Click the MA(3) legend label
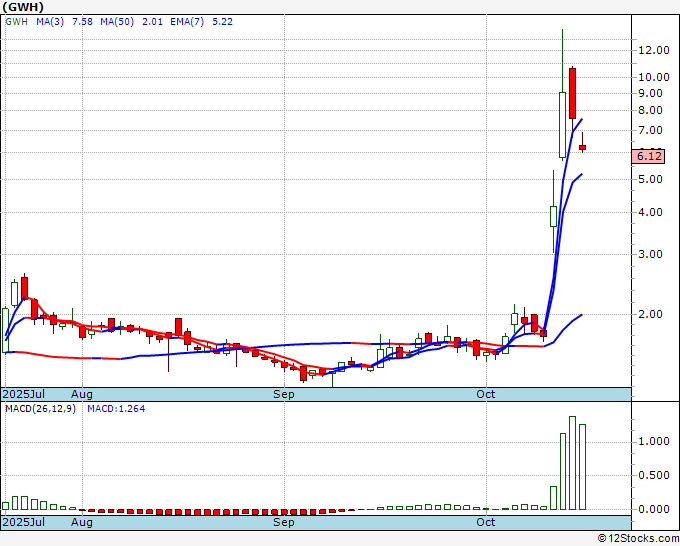This screenshot has width=680, height=546. 50,22
